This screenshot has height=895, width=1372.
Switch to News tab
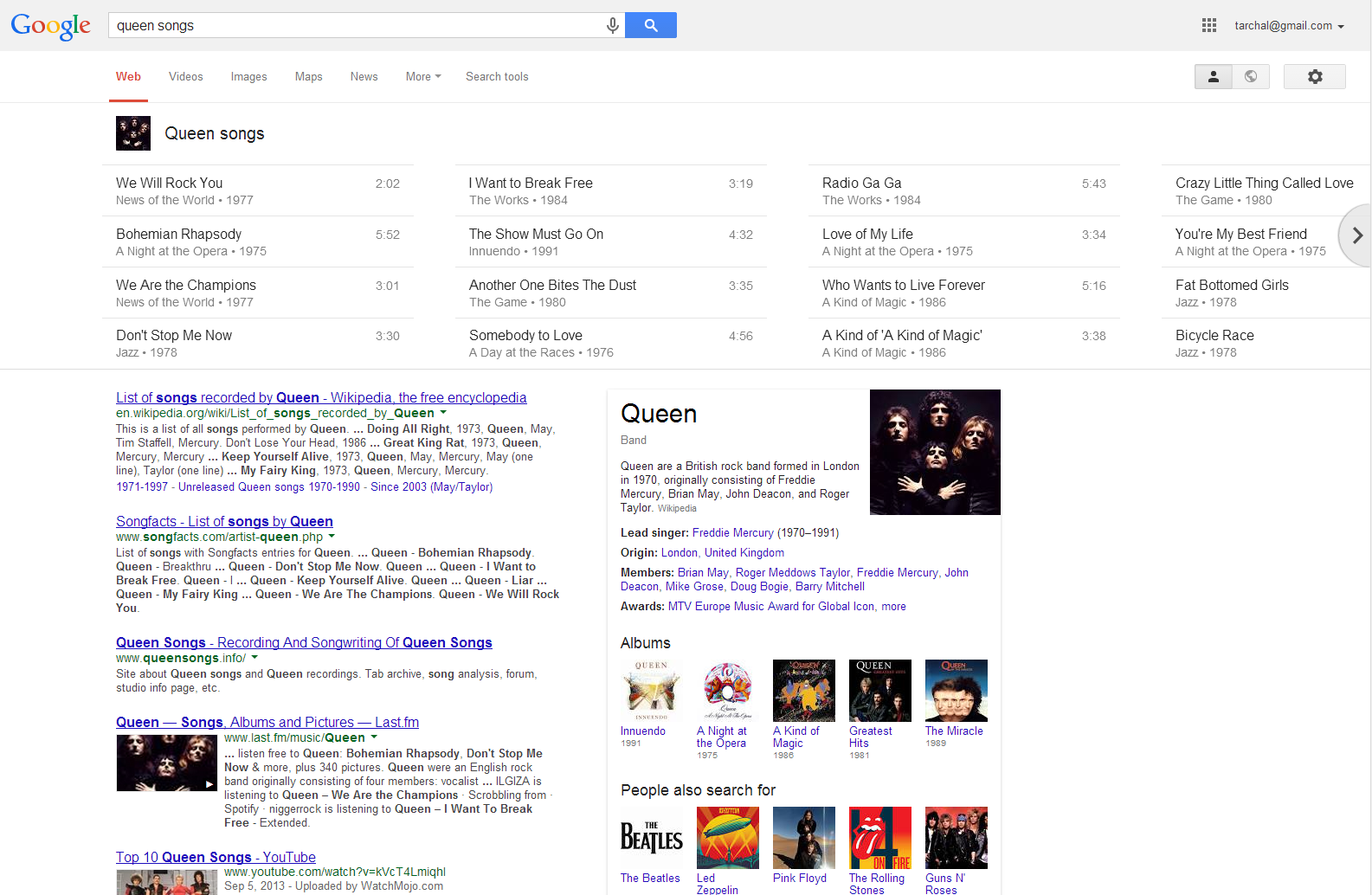tap(364, 76)
